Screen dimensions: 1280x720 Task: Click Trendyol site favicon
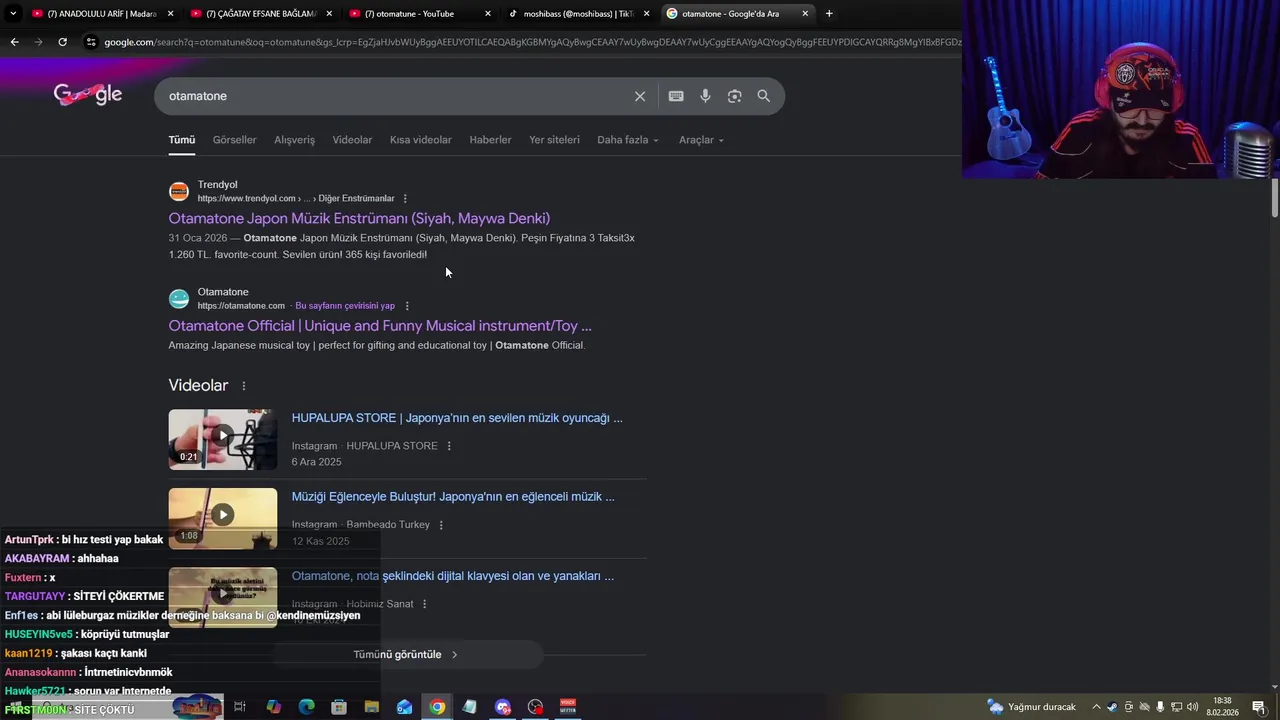(179, 191)
